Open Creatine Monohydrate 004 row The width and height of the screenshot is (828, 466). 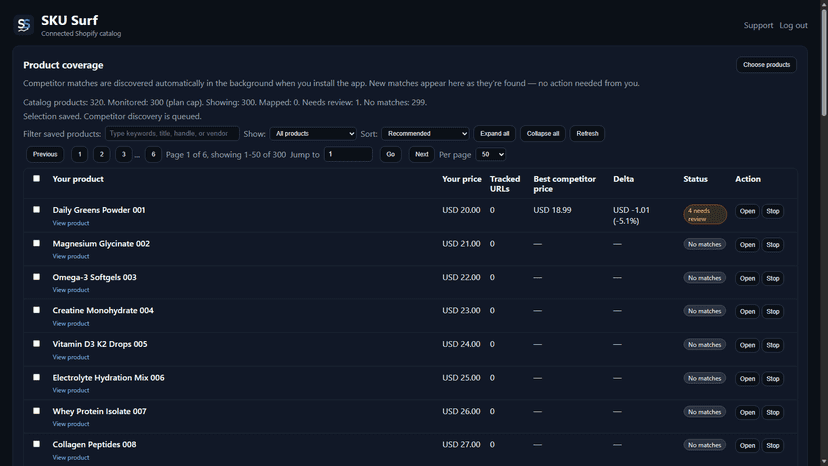pyautogui.click(x=747, y=312)
